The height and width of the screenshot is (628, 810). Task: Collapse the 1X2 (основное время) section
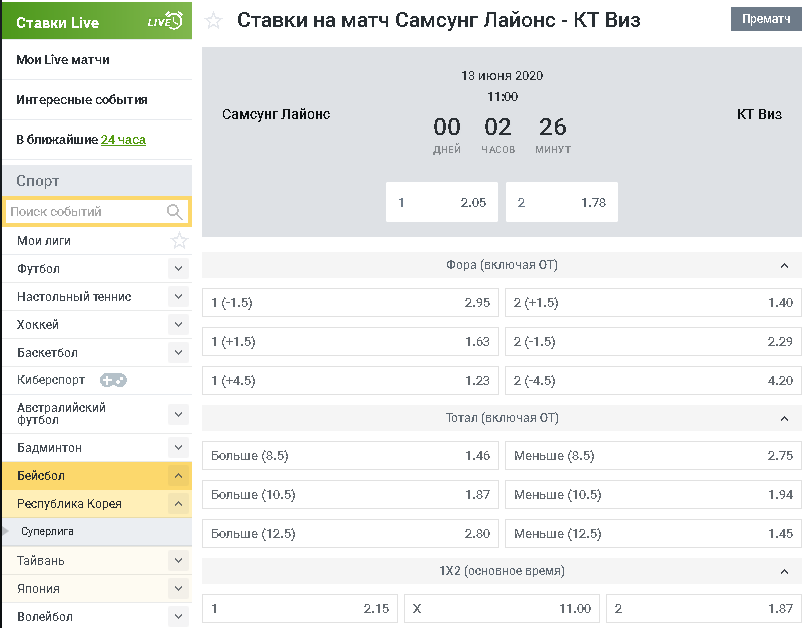coord(784,571)
